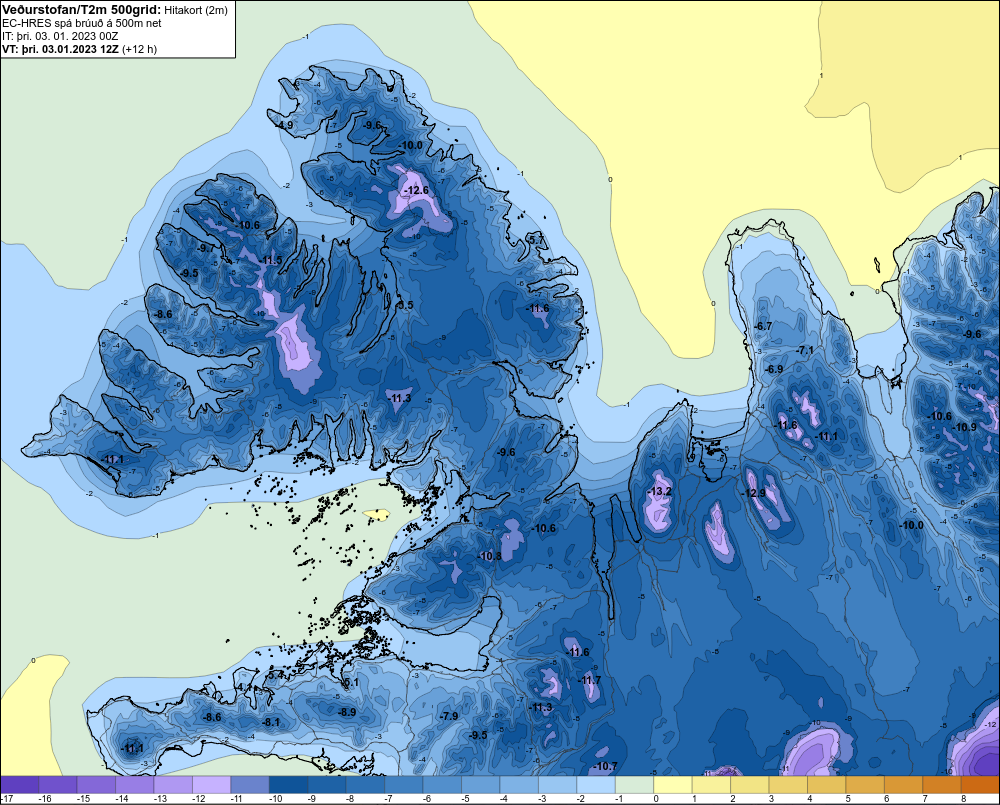Click the -11.7 temperature label
The image size is (1000, 805).
point(589,681)
